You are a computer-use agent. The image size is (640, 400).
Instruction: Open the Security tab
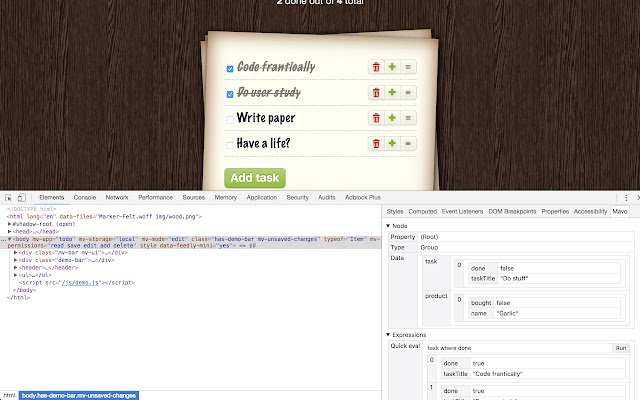click(x=298, y=198)
